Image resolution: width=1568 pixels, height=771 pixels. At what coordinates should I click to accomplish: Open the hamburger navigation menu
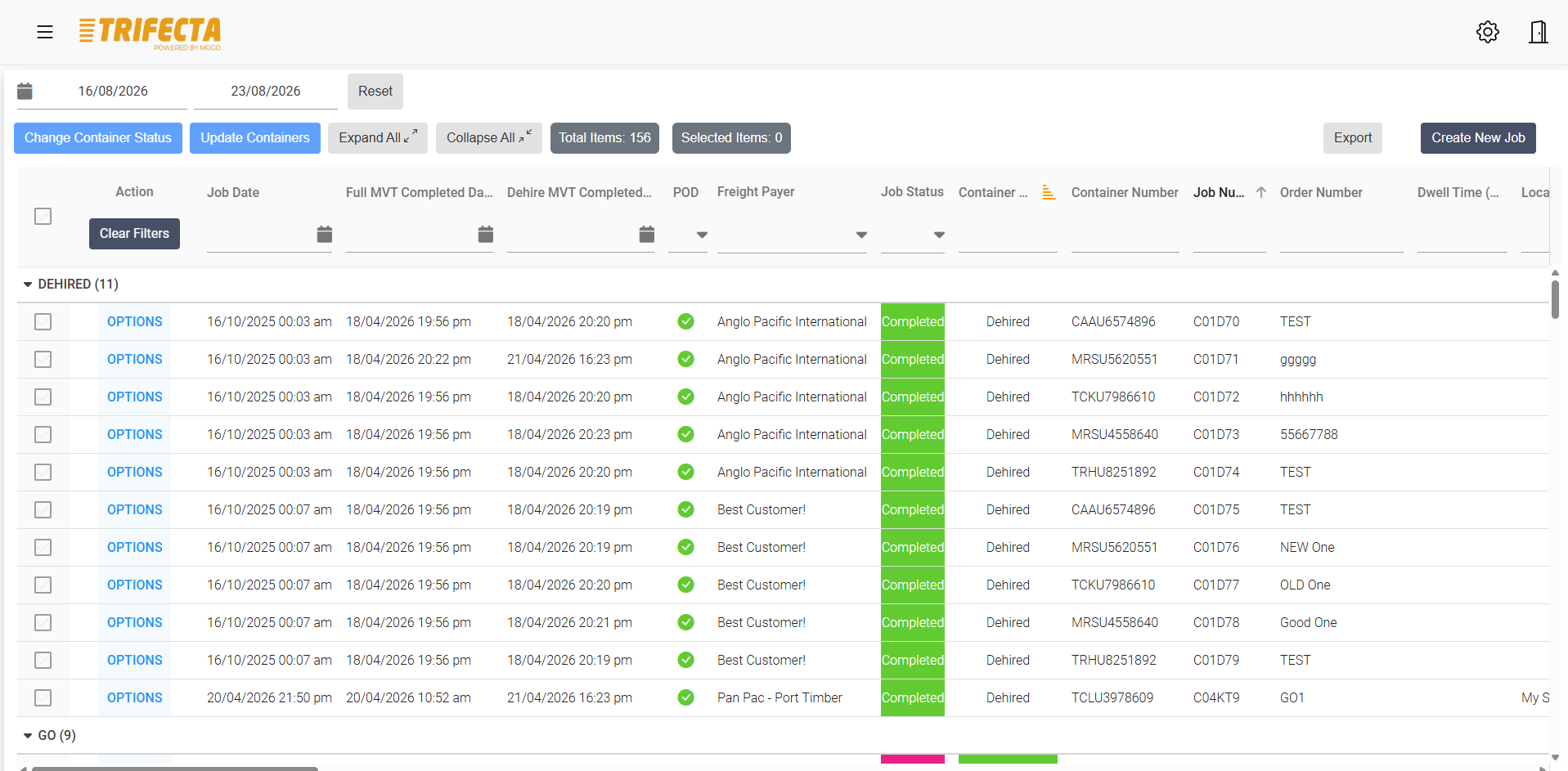[45, 32]
